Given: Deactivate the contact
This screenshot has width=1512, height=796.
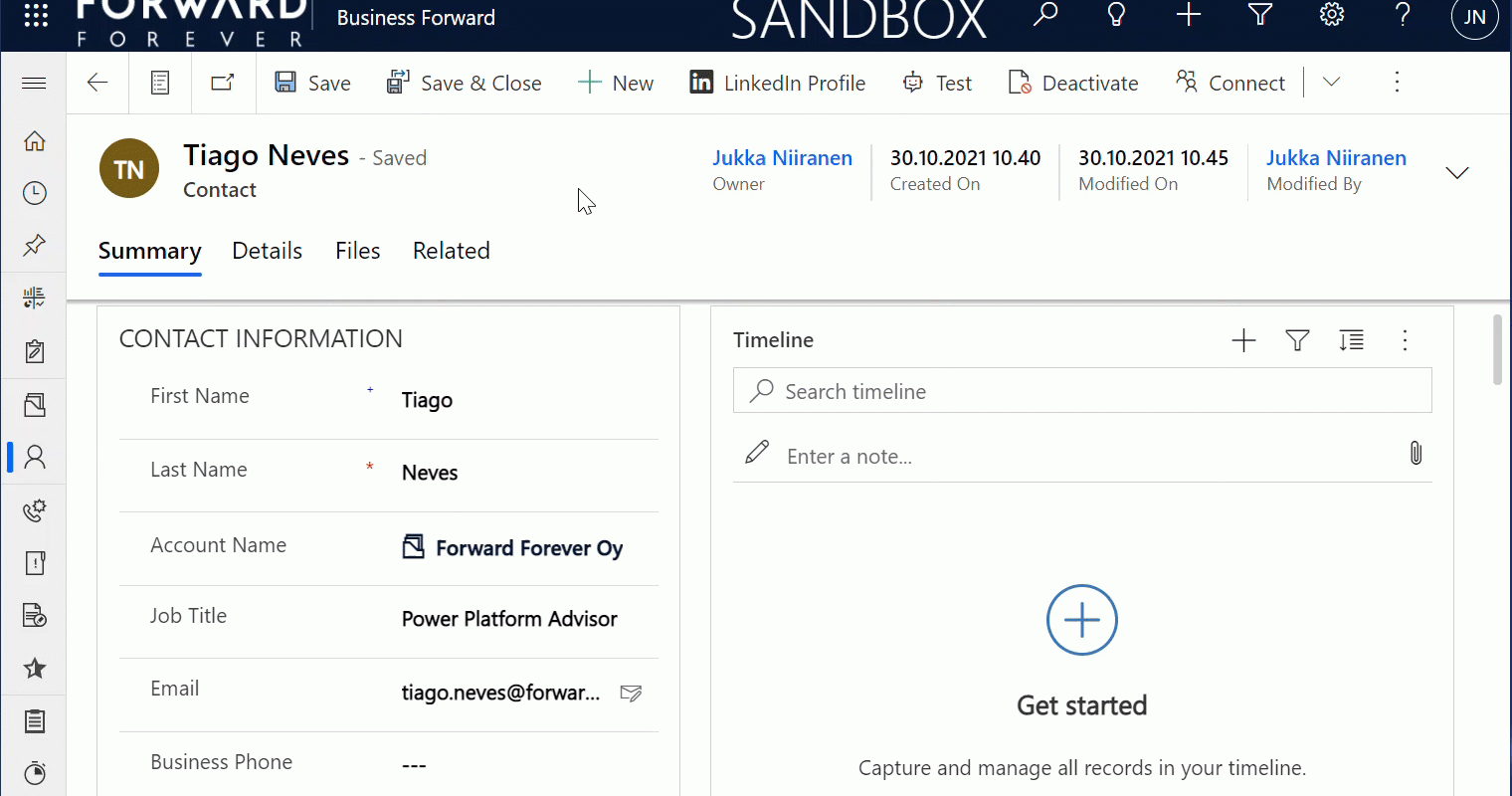Looking at the screenshot, I should coord(1073,83).
